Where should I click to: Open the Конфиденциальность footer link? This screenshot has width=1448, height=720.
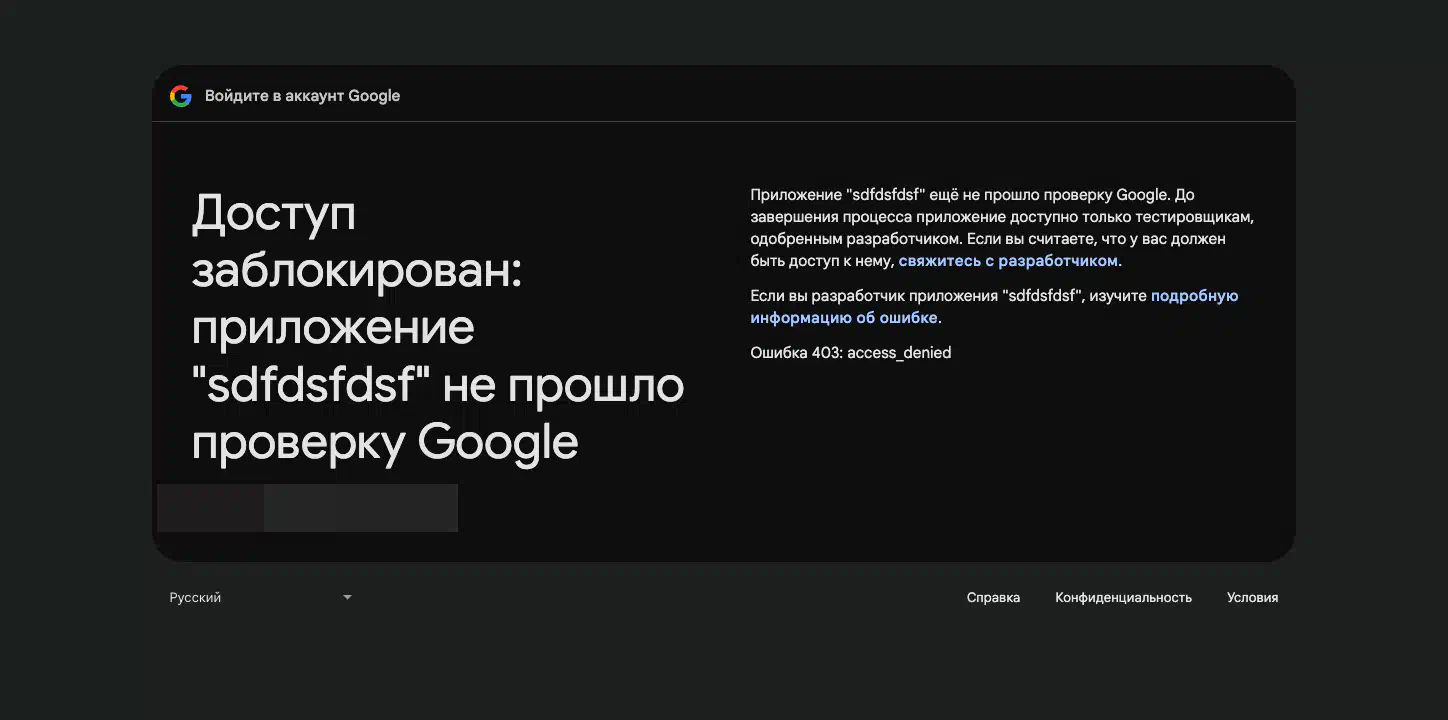pos(1123,598)
